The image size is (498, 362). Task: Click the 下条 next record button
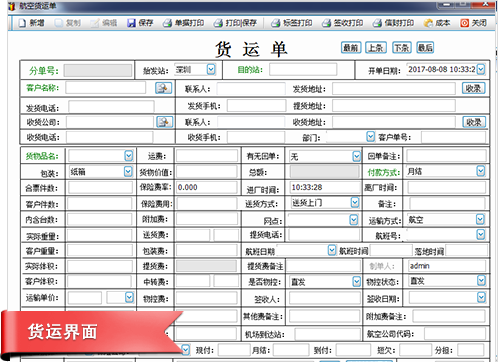(402, 48)
